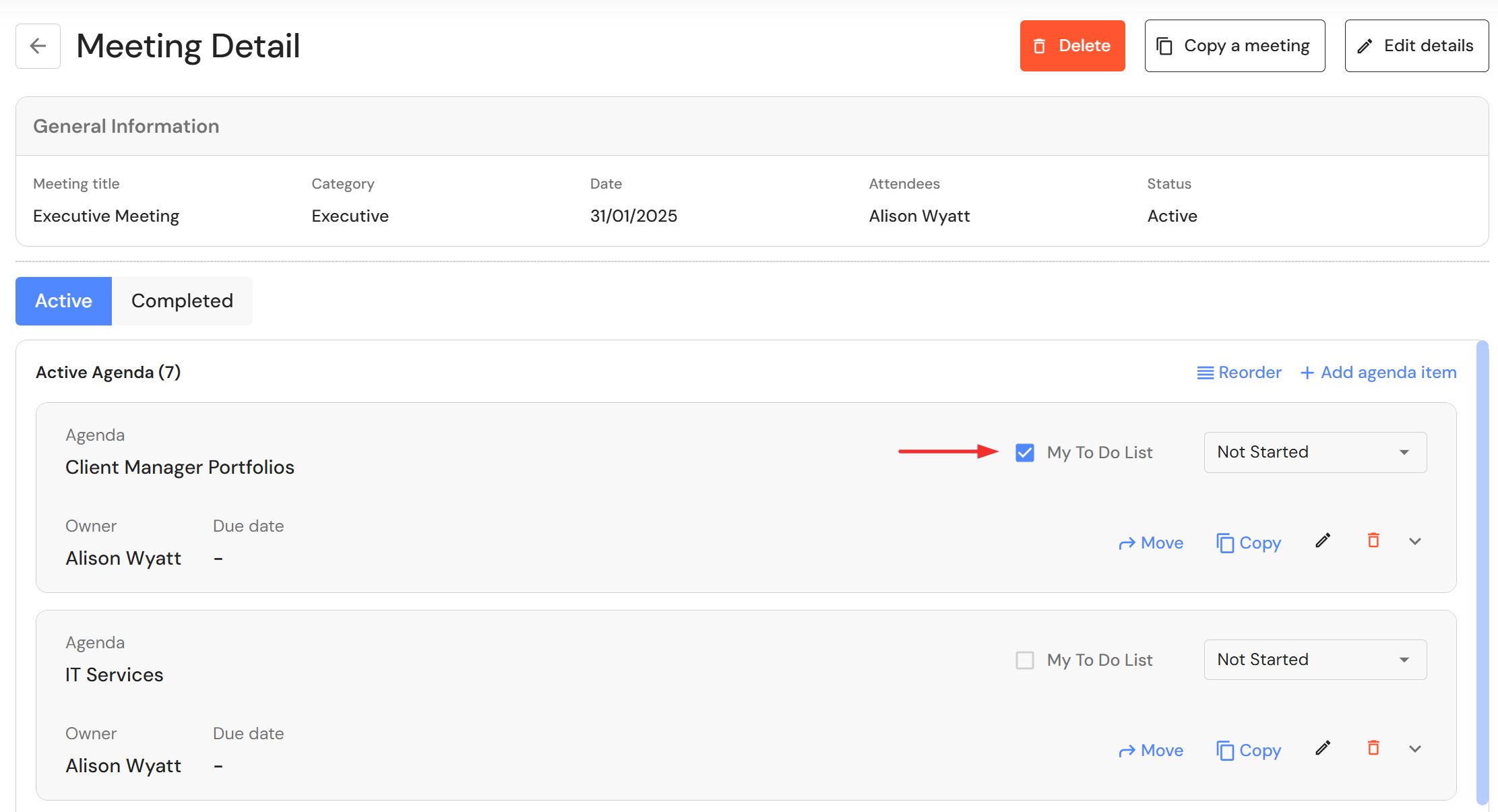Edit IT Services agenda with pencil icon

coord(1323,748)
